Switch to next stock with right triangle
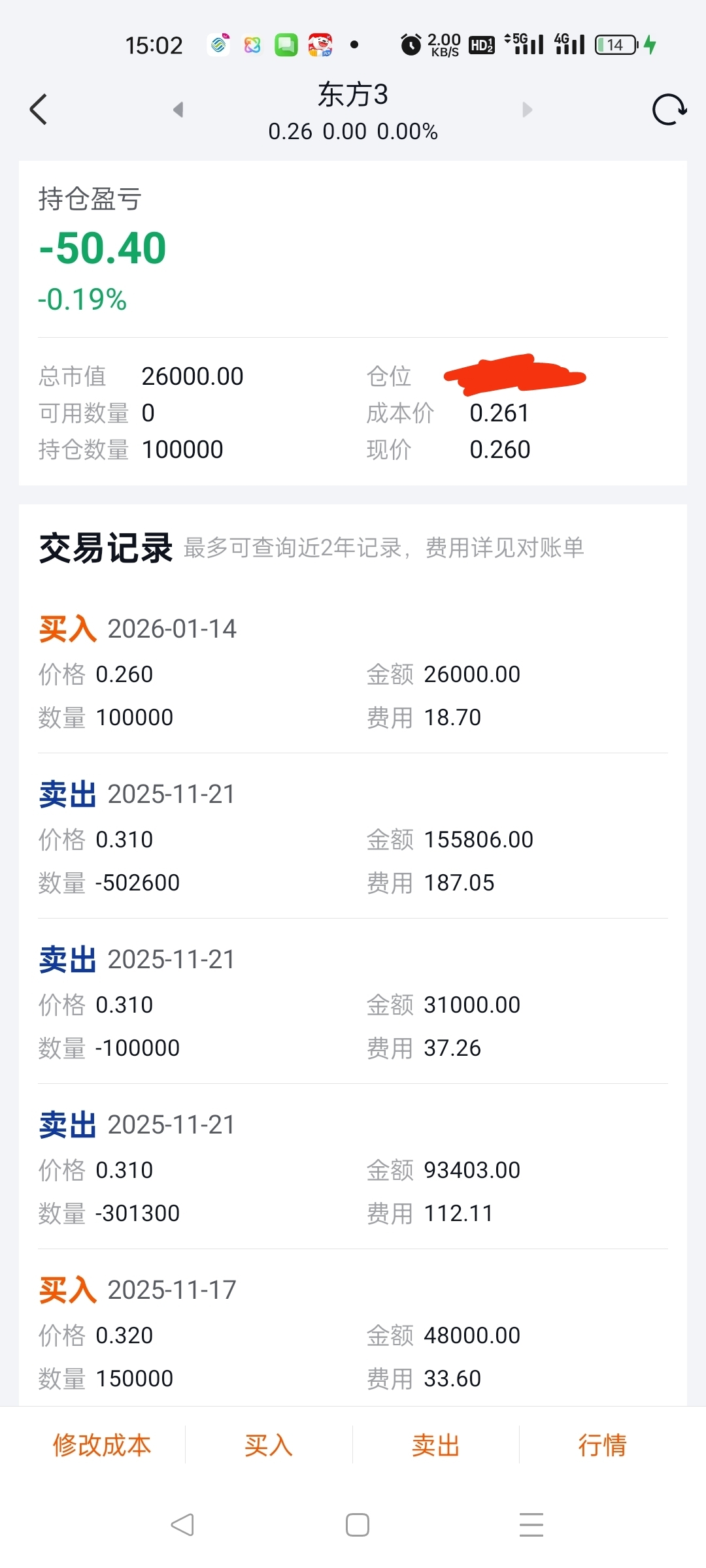 pyautogui.click(x=528, y=109)
